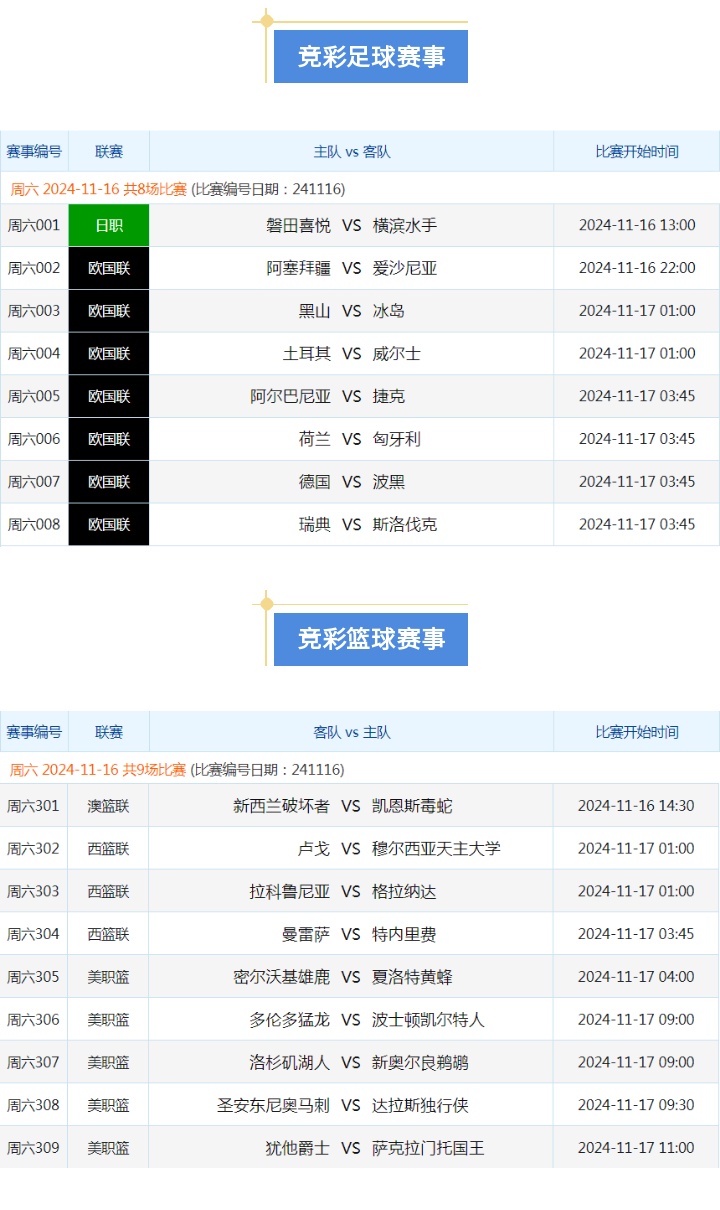Open the 荷兰 home team

click(314, 439)
